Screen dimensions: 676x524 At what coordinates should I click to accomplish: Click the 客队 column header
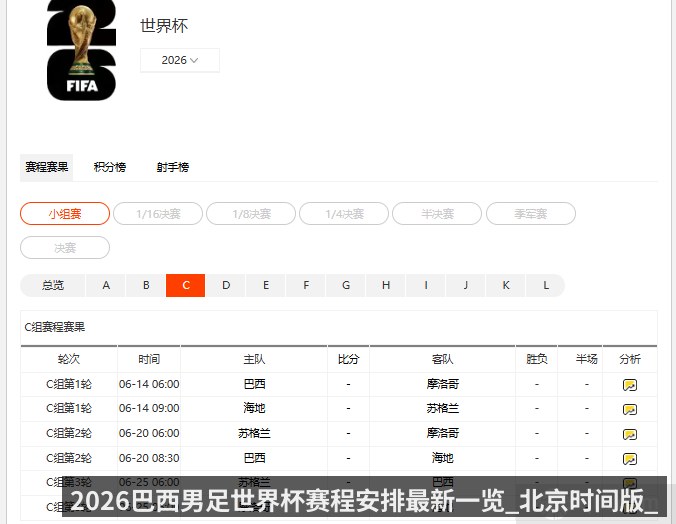(x=443, y=359)
